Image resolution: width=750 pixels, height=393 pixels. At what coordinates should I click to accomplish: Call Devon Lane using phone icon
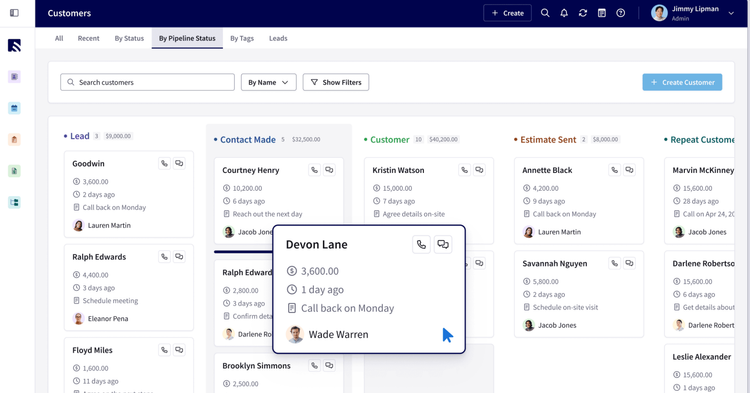[421, 245]
